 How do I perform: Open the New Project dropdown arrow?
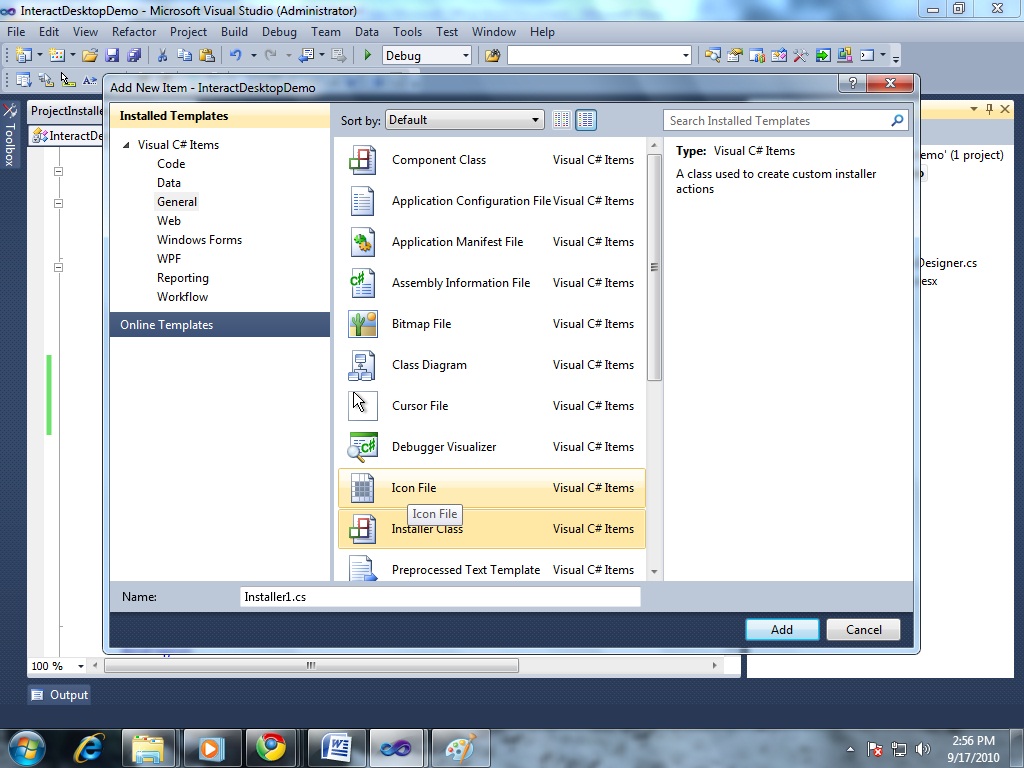(39, 56)
